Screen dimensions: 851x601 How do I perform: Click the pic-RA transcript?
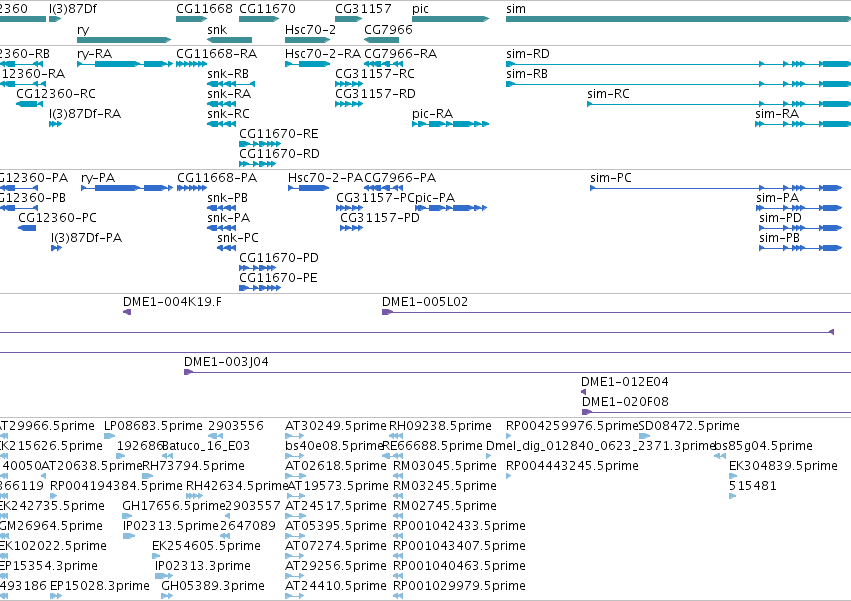pyautogui.click(x=450, y=124)
